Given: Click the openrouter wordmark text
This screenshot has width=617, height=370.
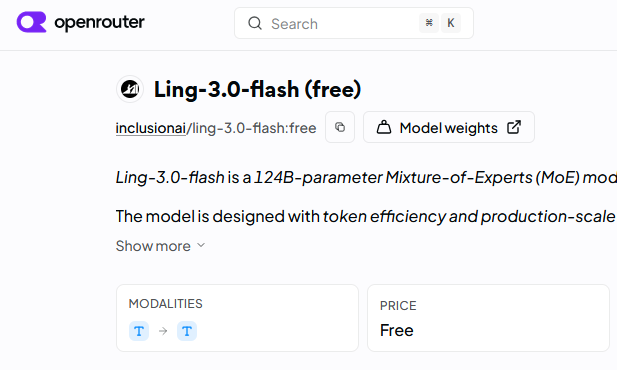Looking at the screenshot, I should tap(100, 22).
